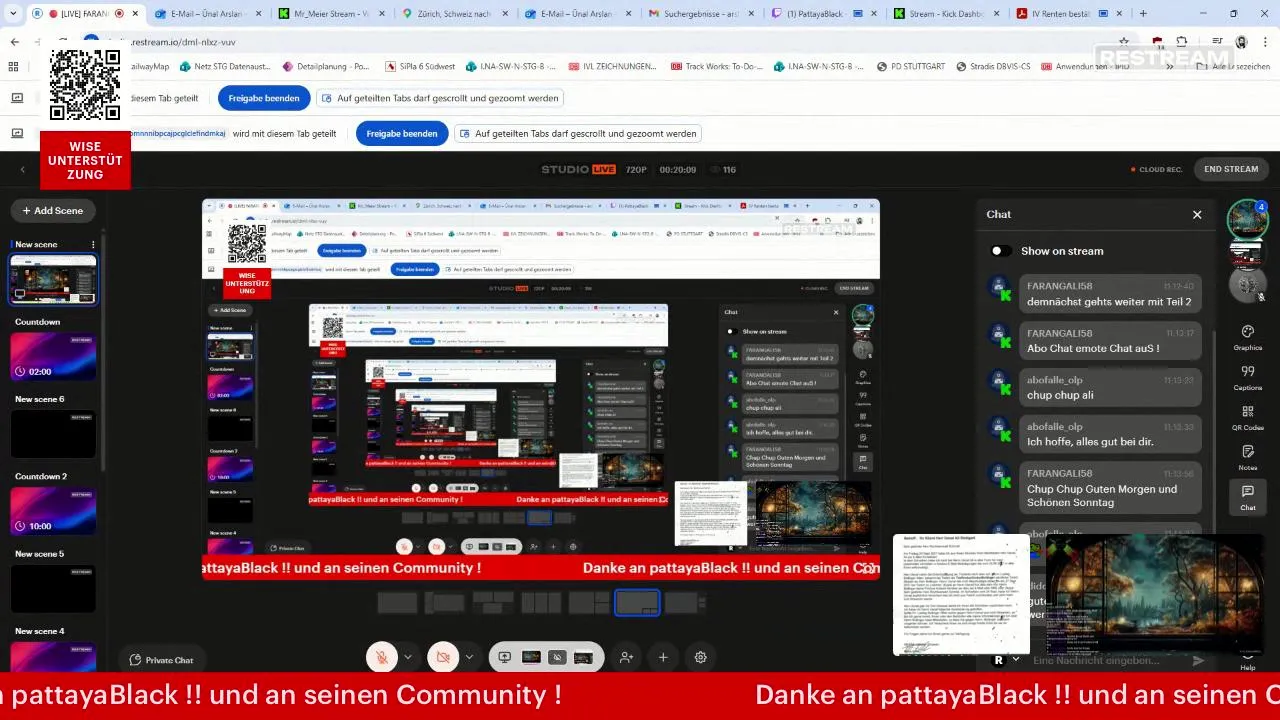Go back with the browser back arrow
The width and height of the screenshot is (1280, 720).
pos(15,42)
